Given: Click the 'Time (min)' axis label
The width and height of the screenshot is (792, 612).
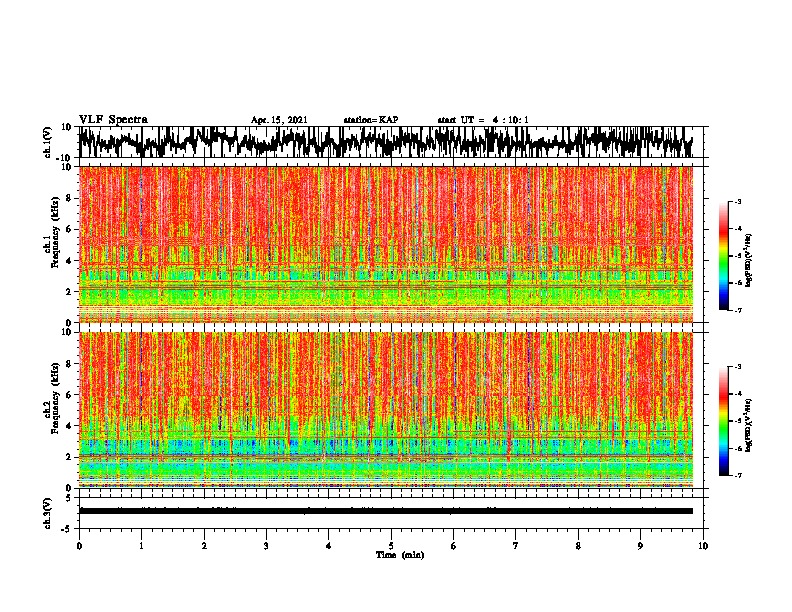Looking at the screenshot, I should click(x=400, y=555).
